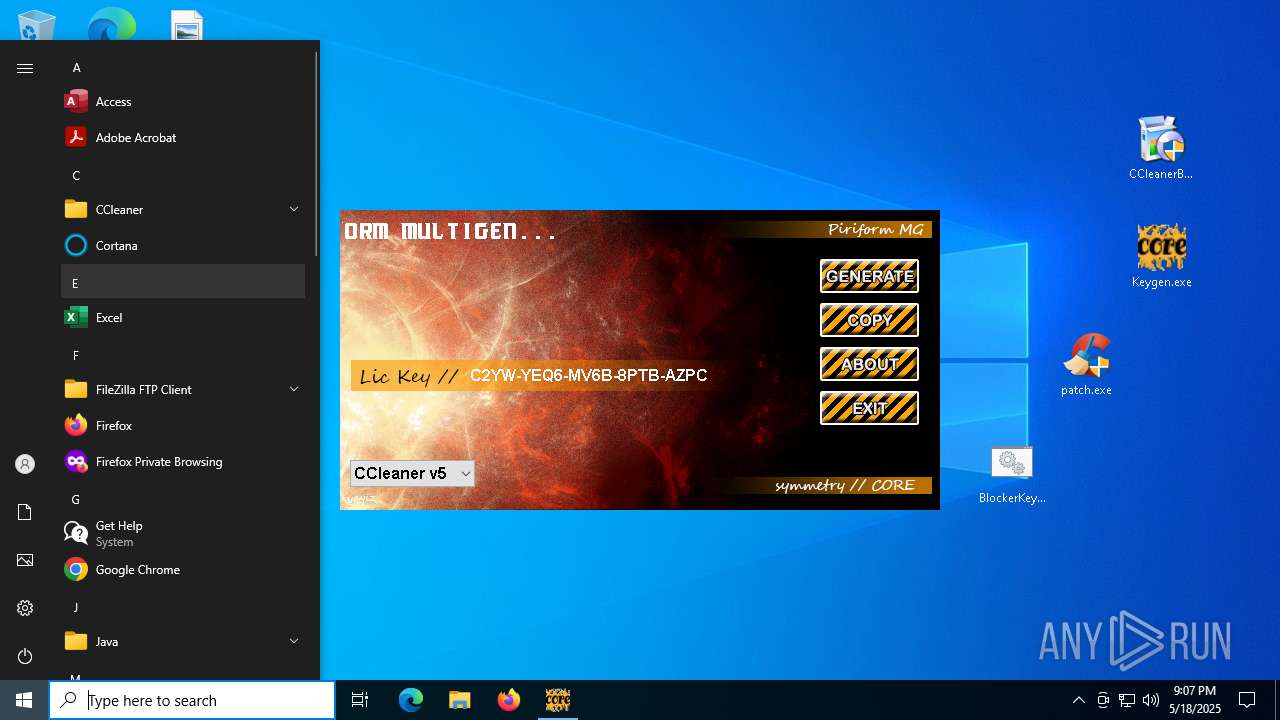Open Pictures from Start sidebar
1280x720 pixels.
(x=25, y=560)
